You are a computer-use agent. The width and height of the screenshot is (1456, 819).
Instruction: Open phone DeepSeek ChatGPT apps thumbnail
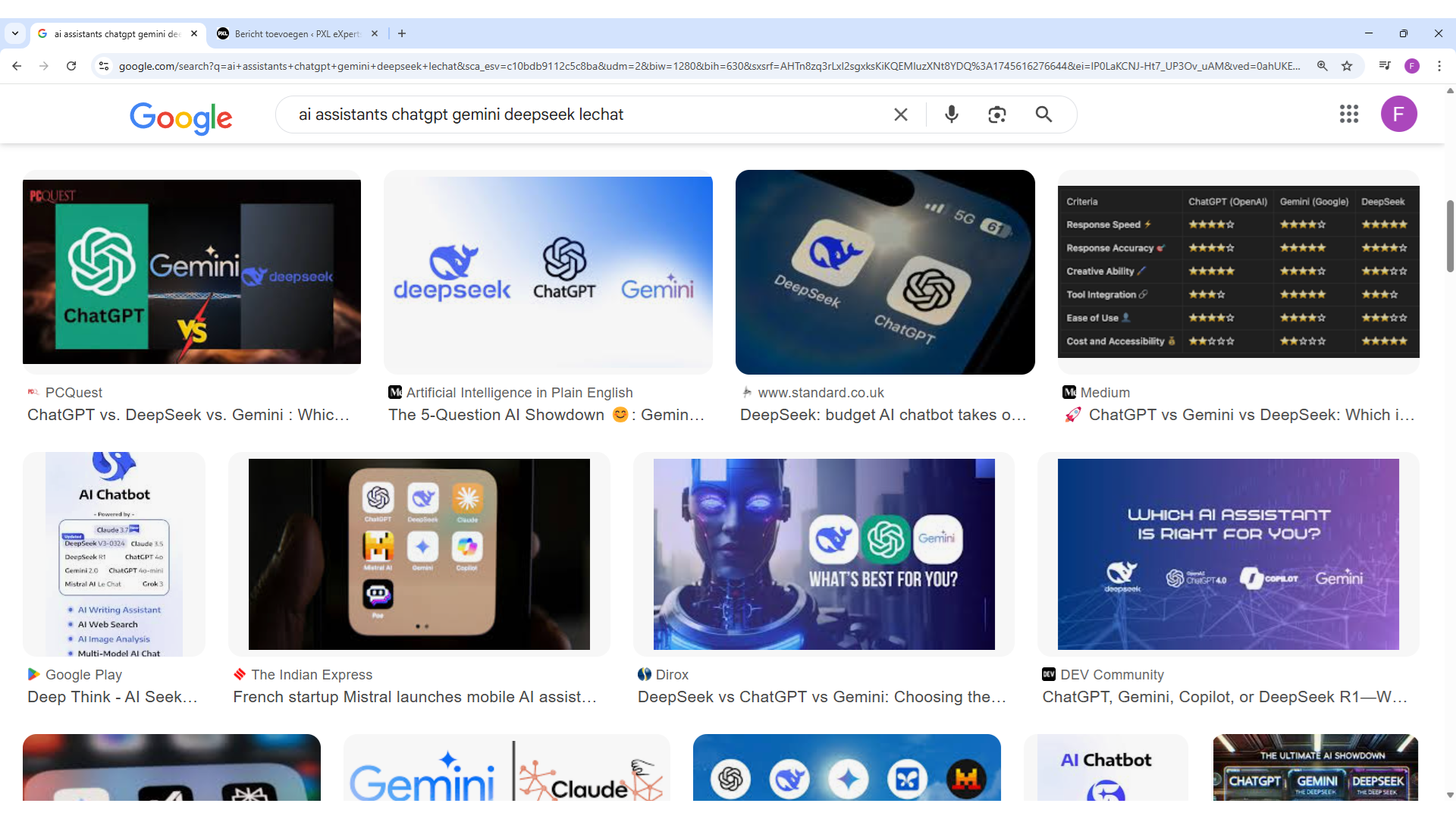pos(885,271)
